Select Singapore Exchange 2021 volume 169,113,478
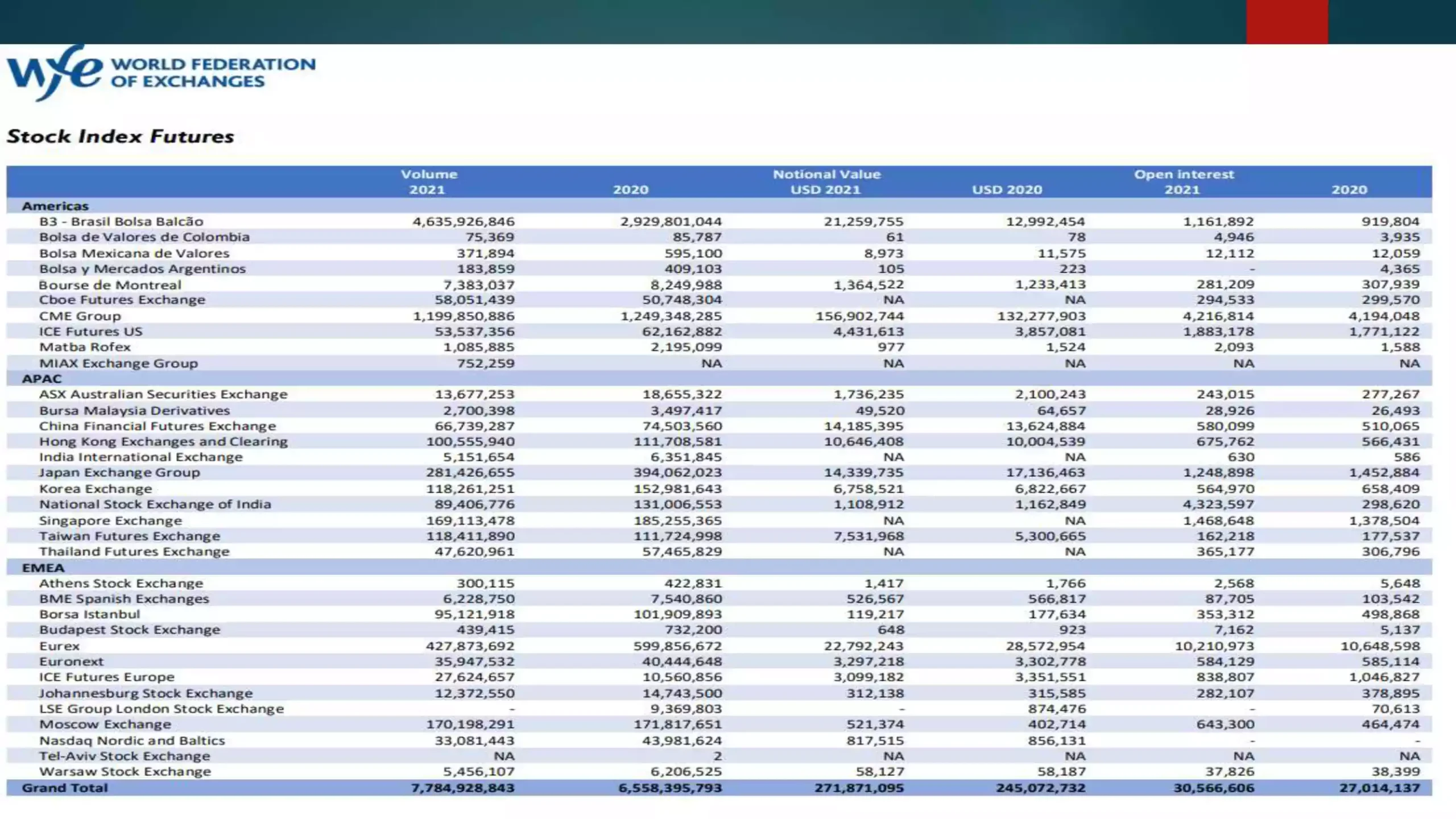Screen dimensions: 1456x819 (470, 520)
